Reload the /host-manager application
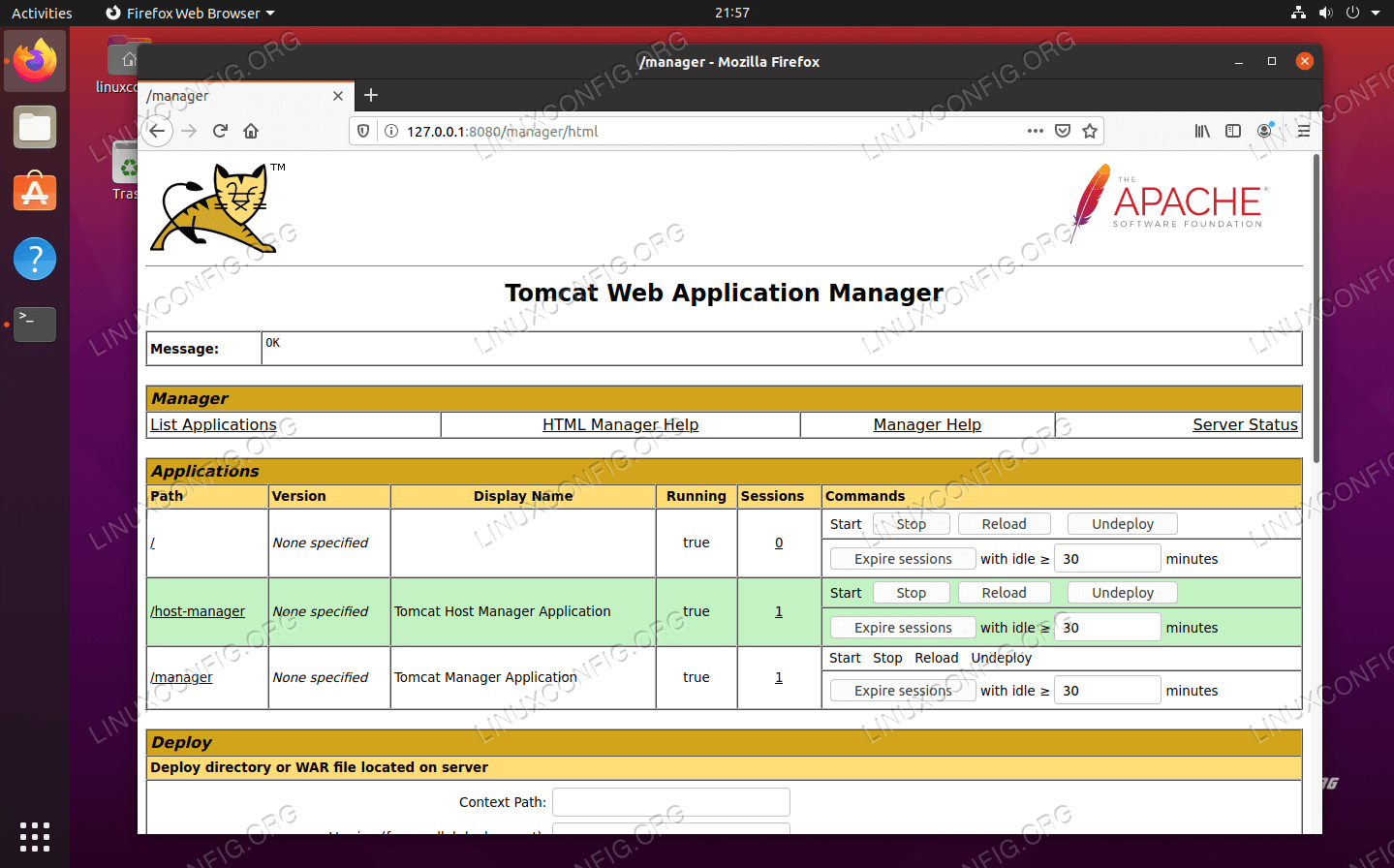The height and width of the screenshot is (868, 1394). 1004,593
